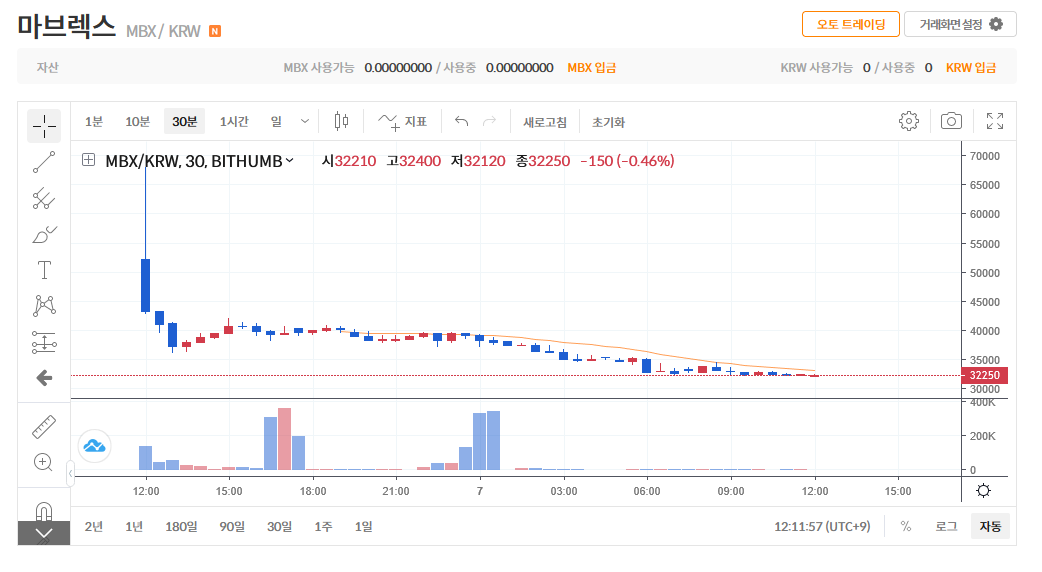Image resolution: width=1042 pixels, height=572 pixels.
Task: Open chart settings gear icon
Action: 908,121
